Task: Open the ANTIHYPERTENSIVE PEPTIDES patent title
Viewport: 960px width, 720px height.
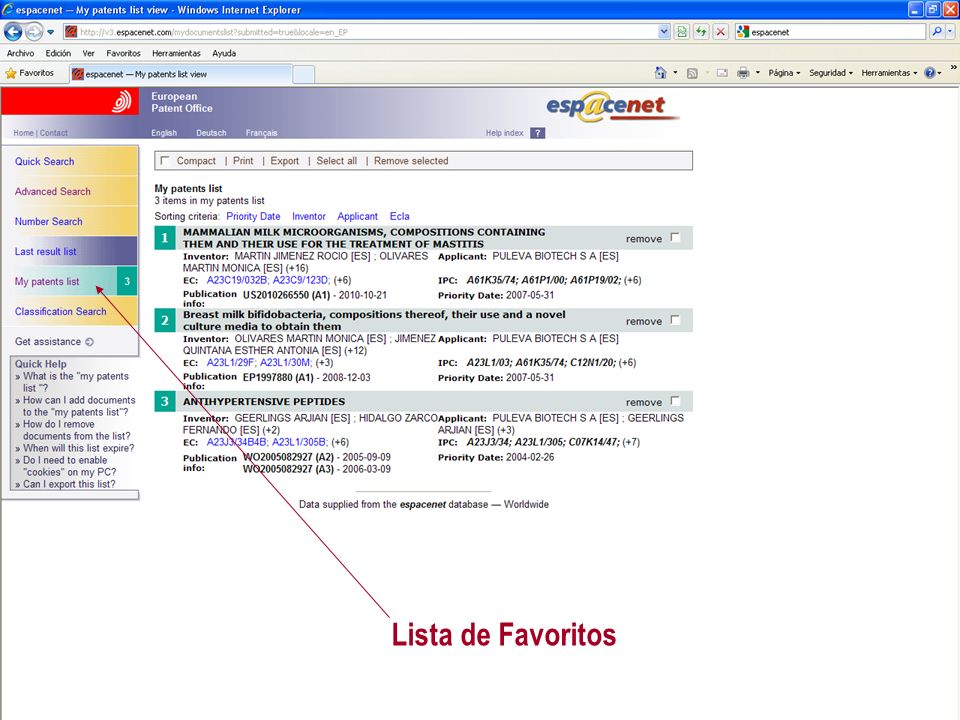Action: [x=264, y=402]
